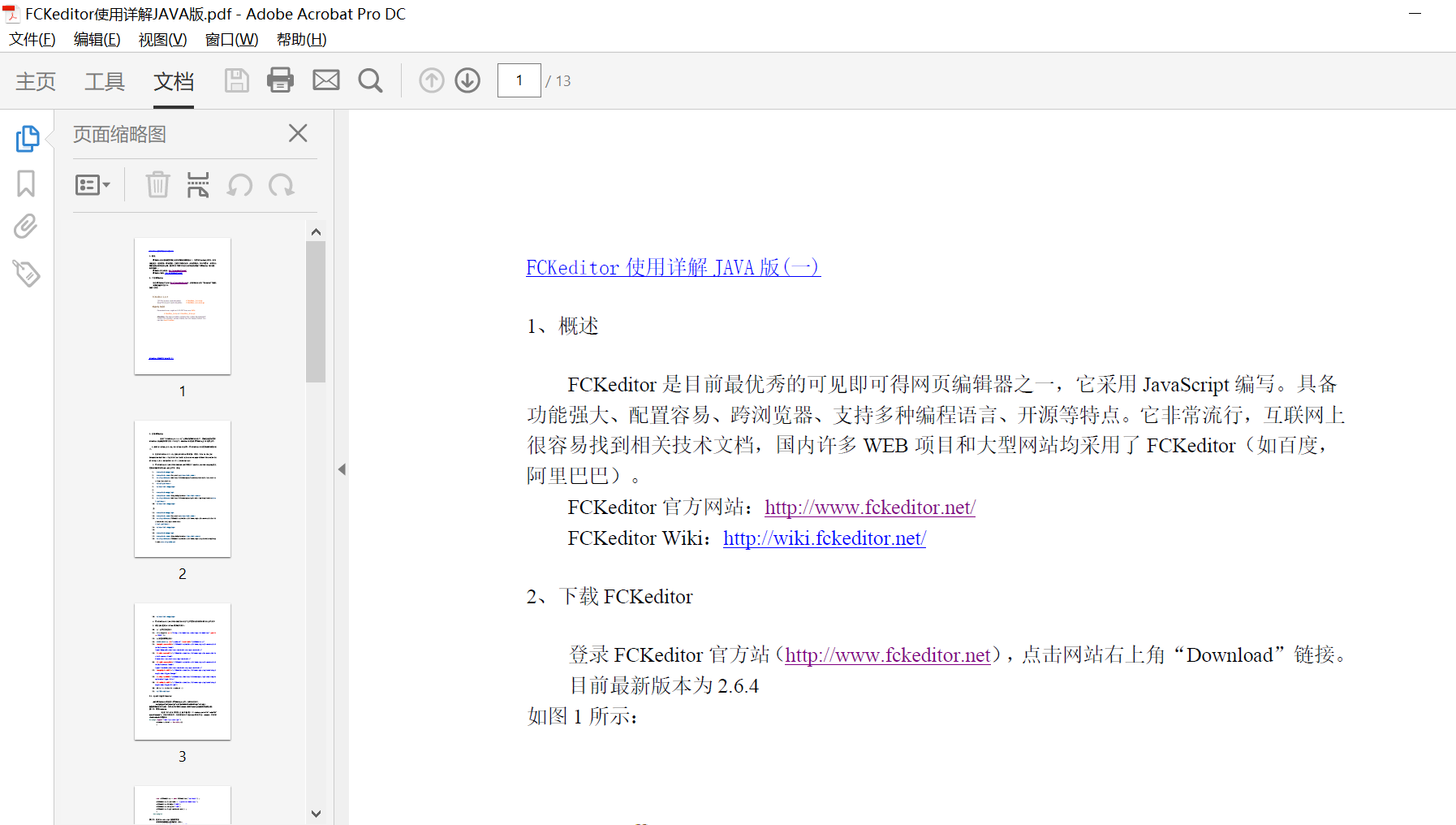
Task: Open the http://www.fckeditor.net/ official site link
Action: (870, 508)
